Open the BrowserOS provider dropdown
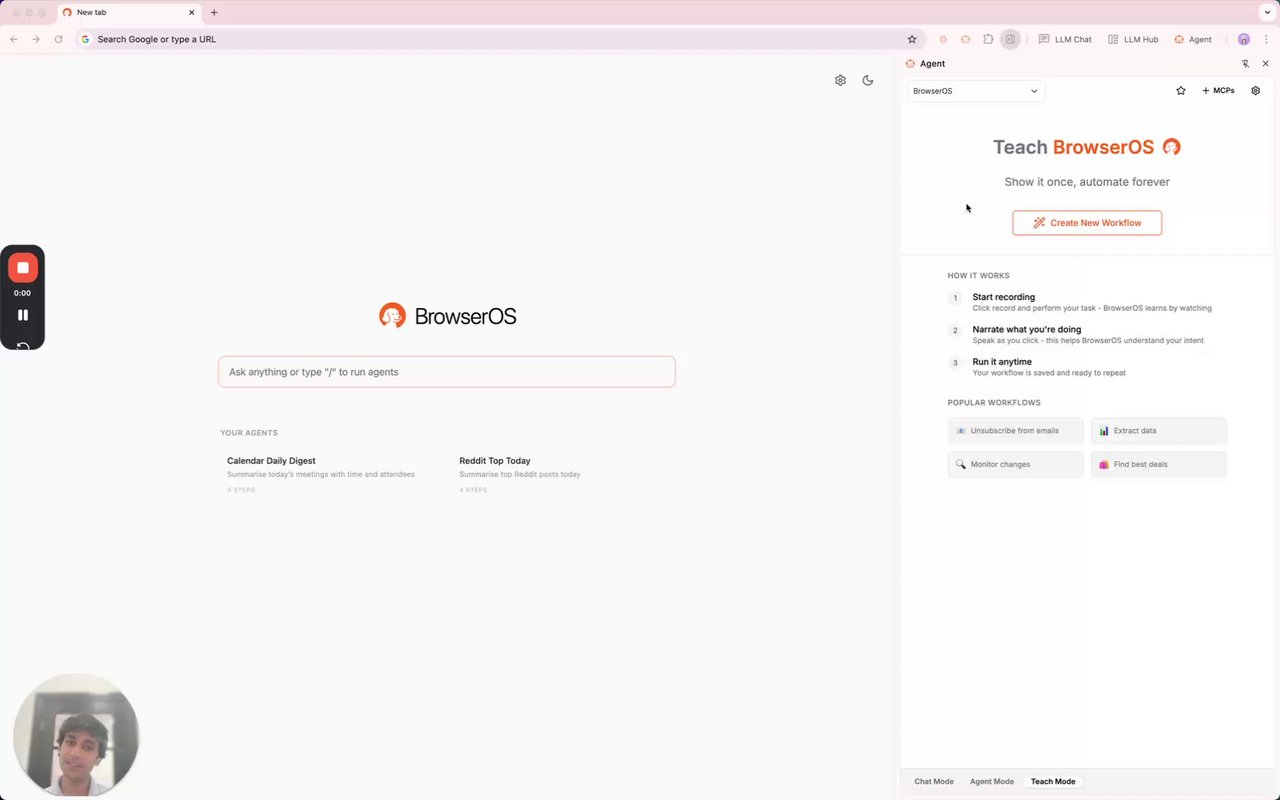The image size is (1280, 800). coord(976,91)
